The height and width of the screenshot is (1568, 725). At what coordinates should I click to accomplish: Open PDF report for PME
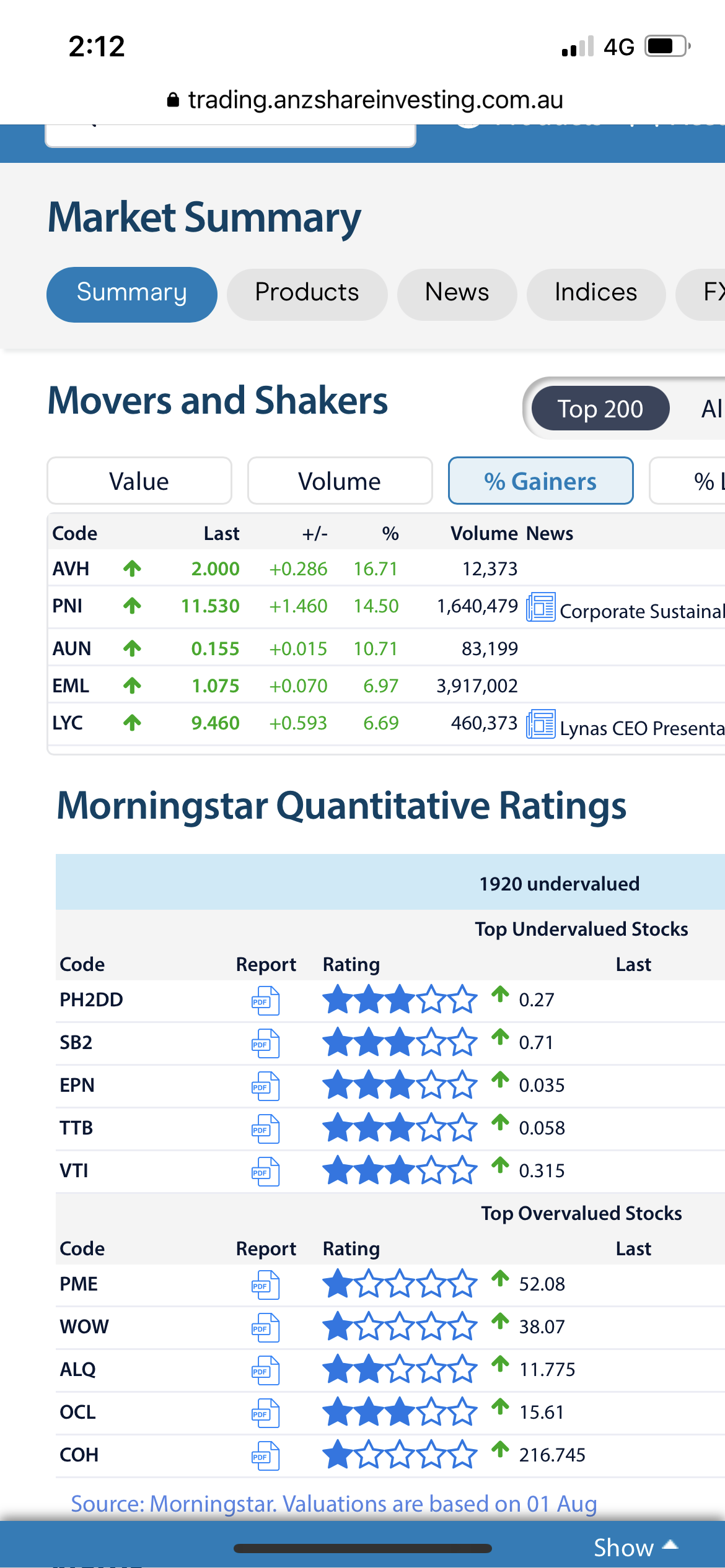(265, 1285)
